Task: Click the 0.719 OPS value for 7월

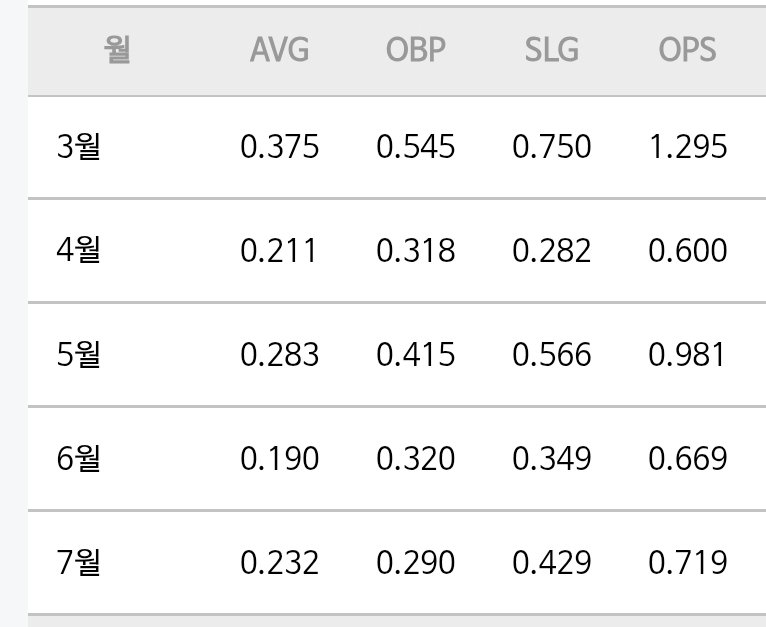Action: tap(688, 562)
